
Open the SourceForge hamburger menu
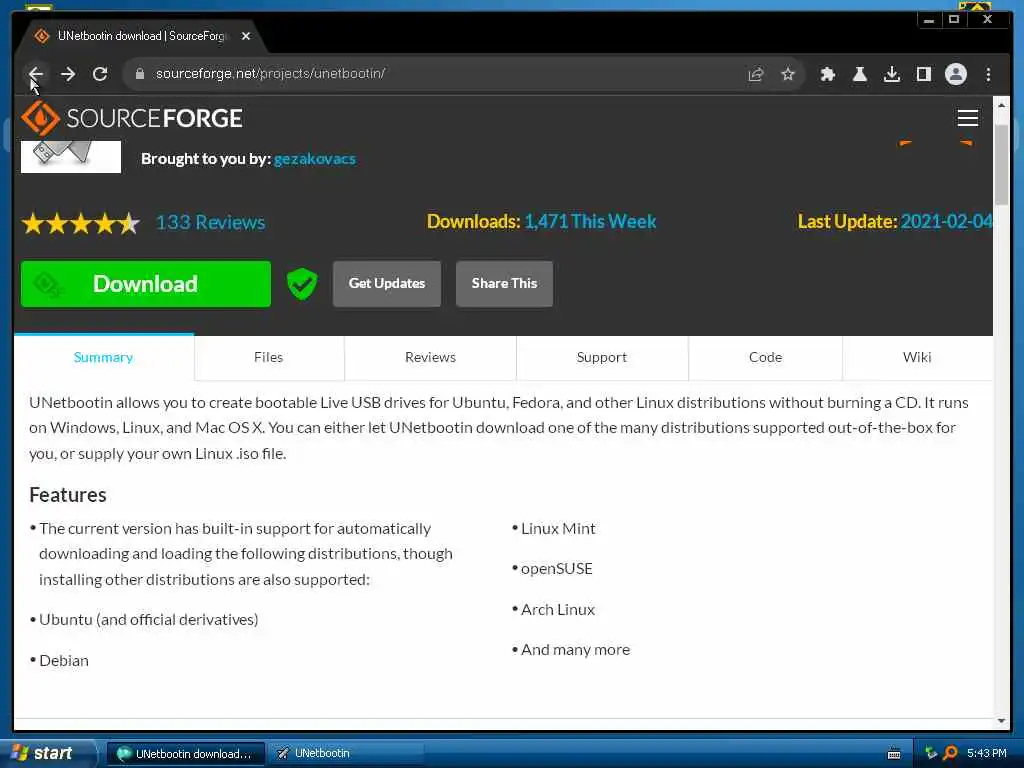point(967,118)
